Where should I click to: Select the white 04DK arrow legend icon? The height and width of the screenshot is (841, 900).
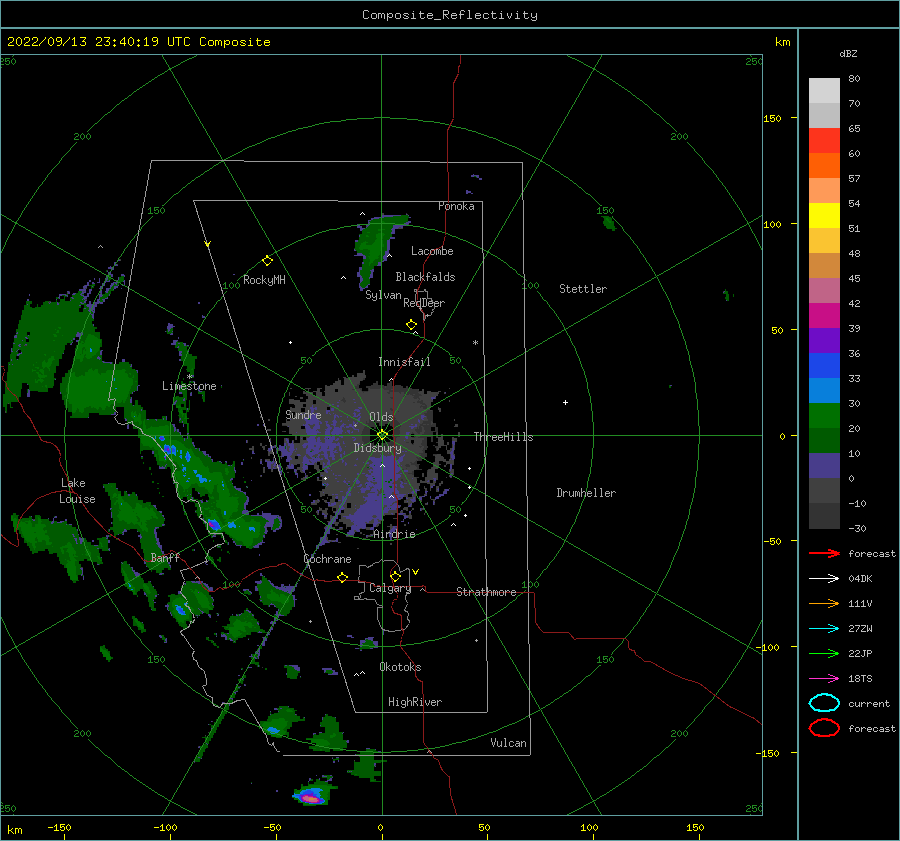coord(824,578)
